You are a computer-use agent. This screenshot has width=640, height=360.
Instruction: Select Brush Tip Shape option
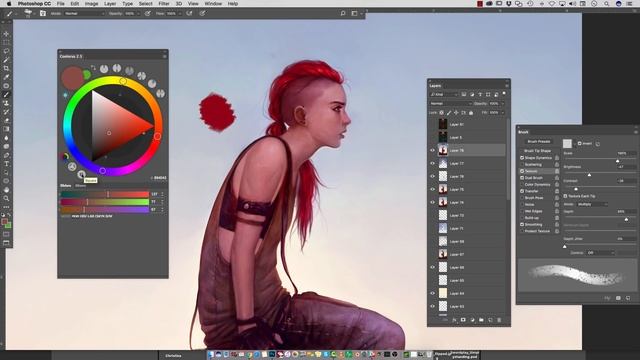(x=537, y=151)
